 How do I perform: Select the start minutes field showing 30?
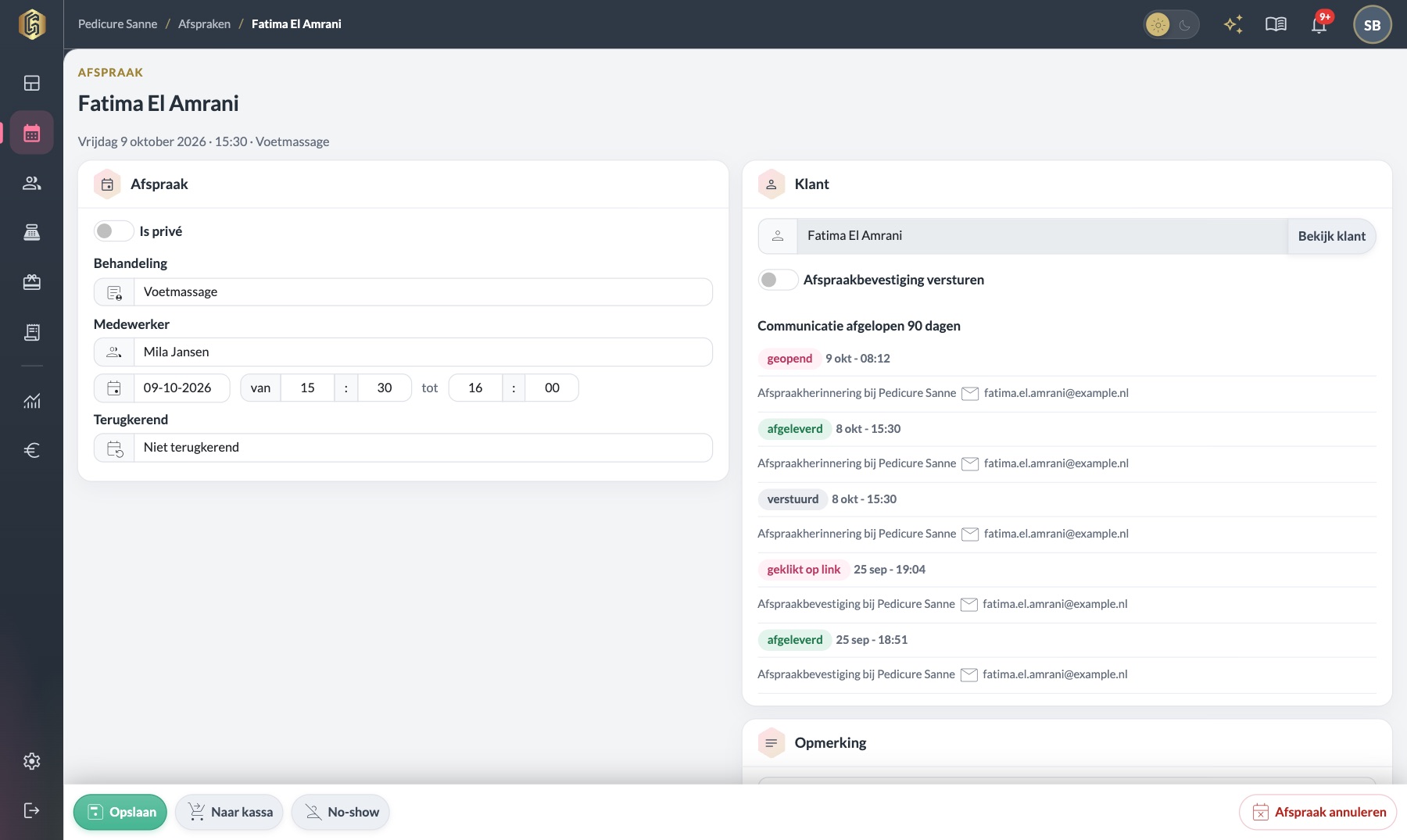385,388
